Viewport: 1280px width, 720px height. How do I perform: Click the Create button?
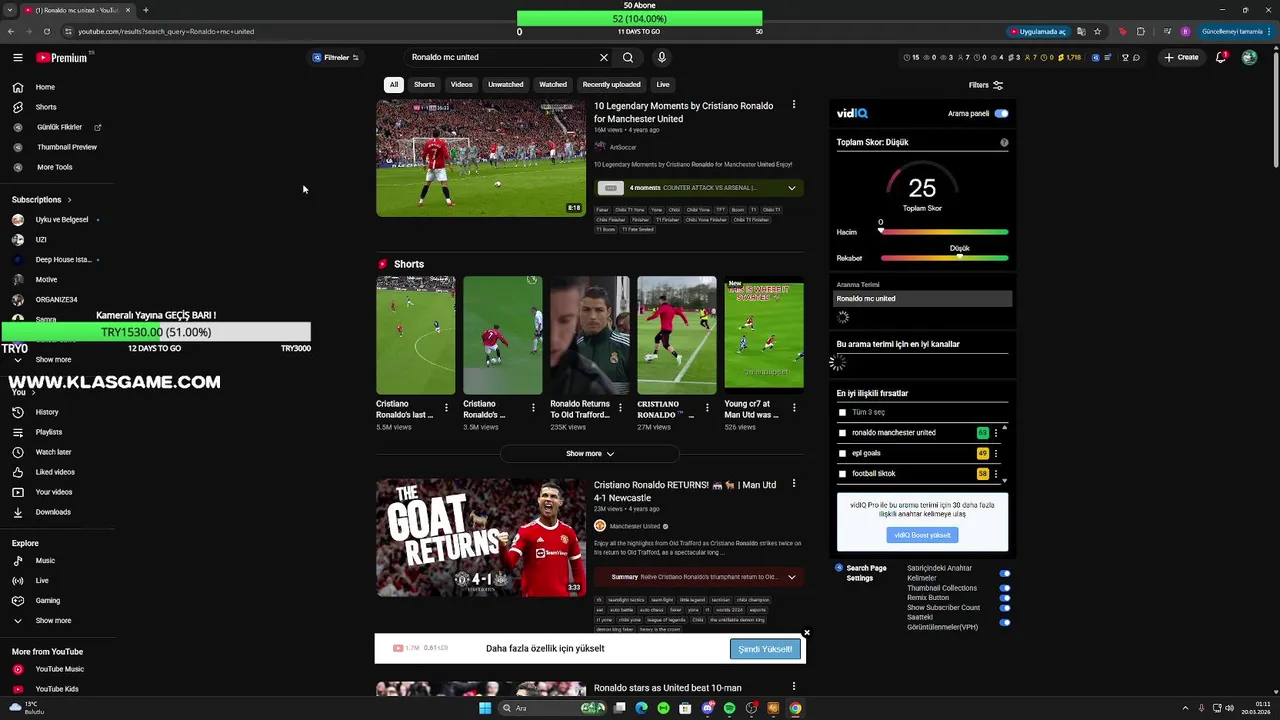point(1181,58)
